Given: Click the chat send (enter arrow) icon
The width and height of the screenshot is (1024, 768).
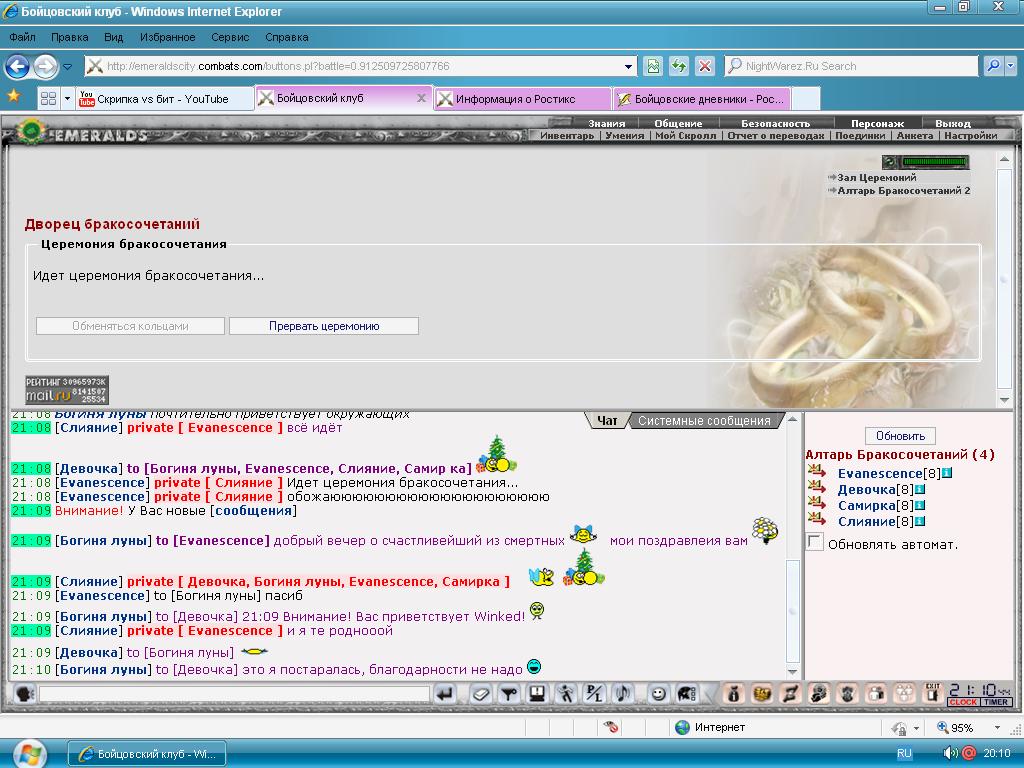Looking at the screenshot, I should (445, 694).
